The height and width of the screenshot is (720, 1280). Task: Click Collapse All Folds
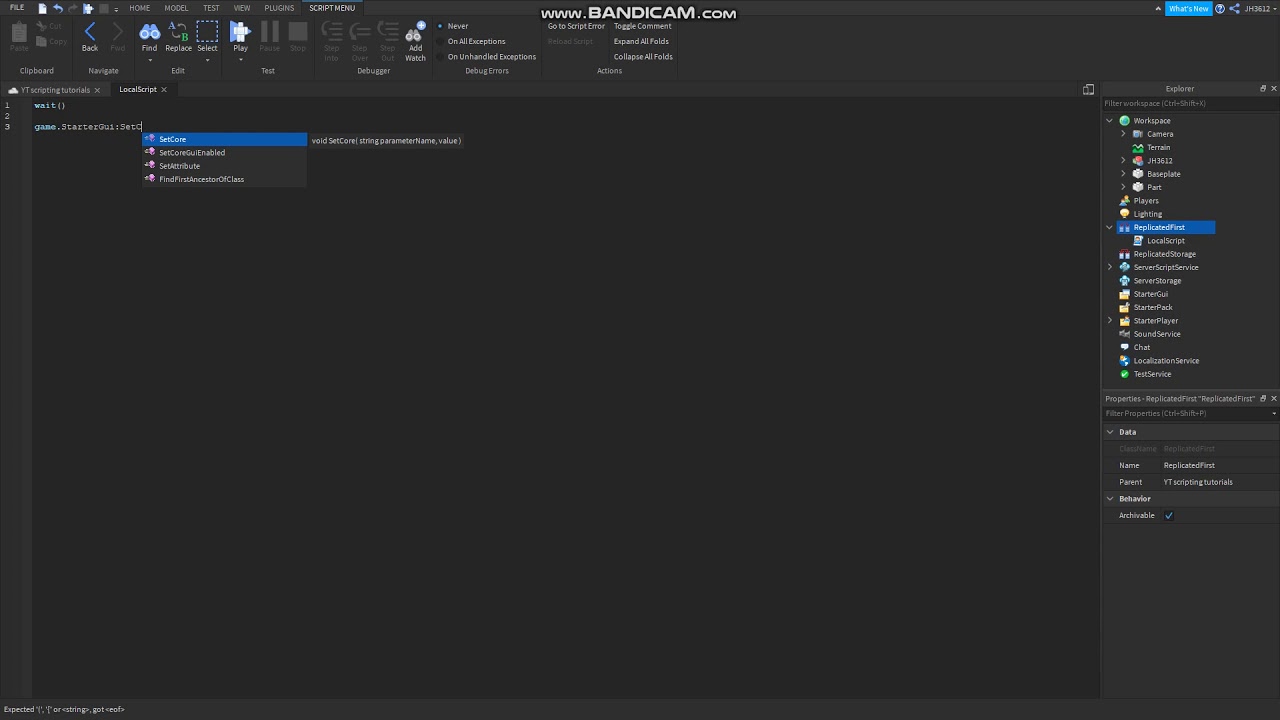click(x=643, y=57)
